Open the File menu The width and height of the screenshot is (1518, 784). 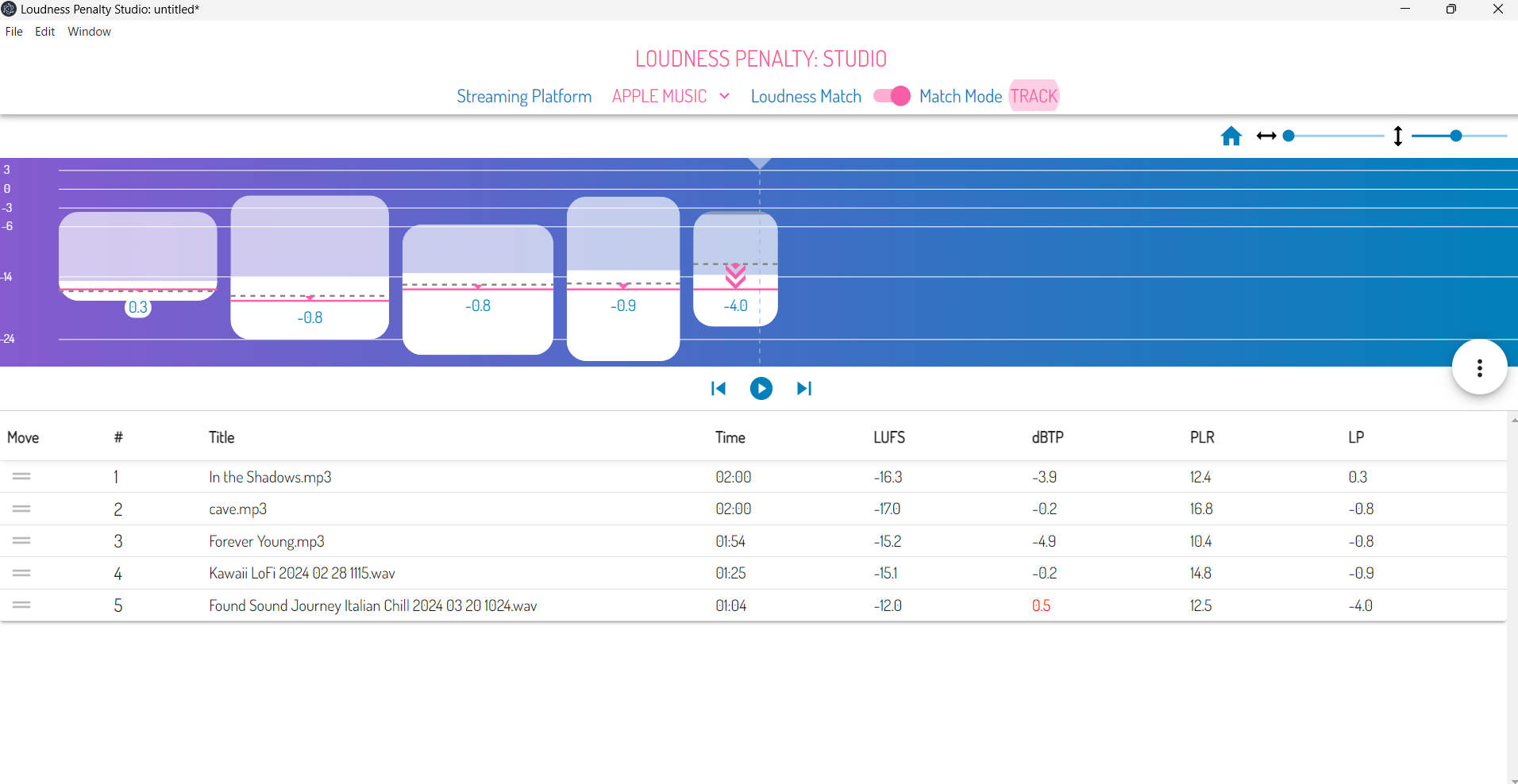(14, 32)
